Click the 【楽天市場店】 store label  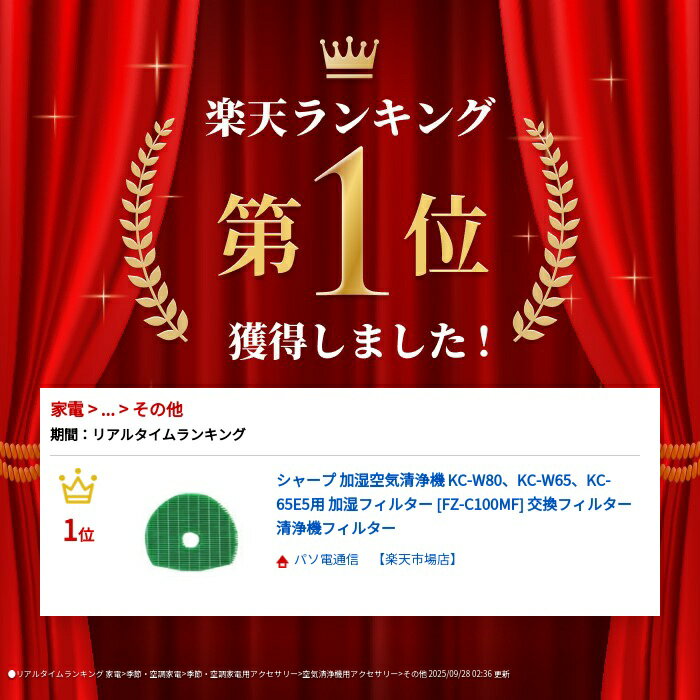pyautogui.click(x=418, y=560)
